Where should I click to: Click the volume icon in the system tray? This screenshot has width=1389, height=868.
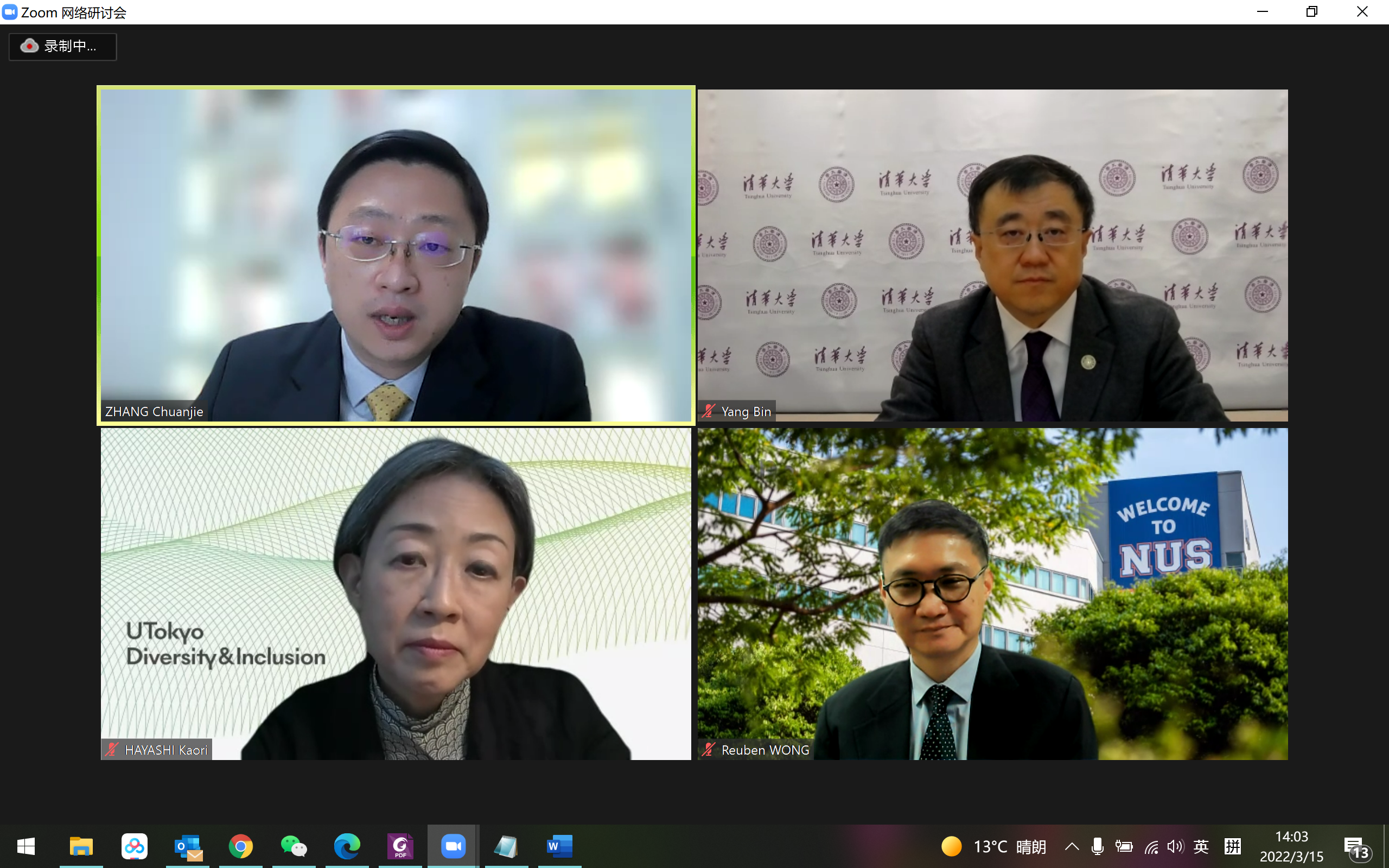(x=1175, y=846)
